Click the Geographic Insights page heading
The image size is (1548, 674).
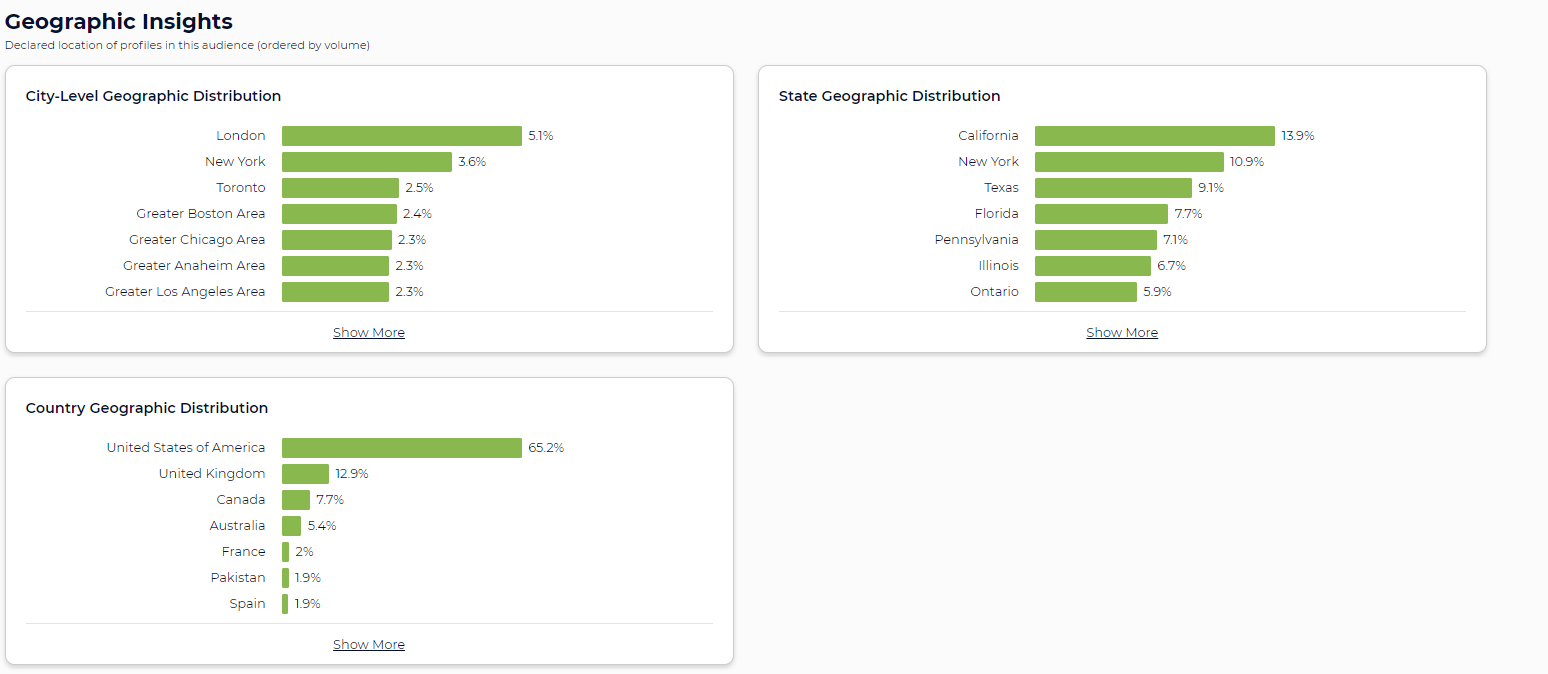tap(119, 21)
